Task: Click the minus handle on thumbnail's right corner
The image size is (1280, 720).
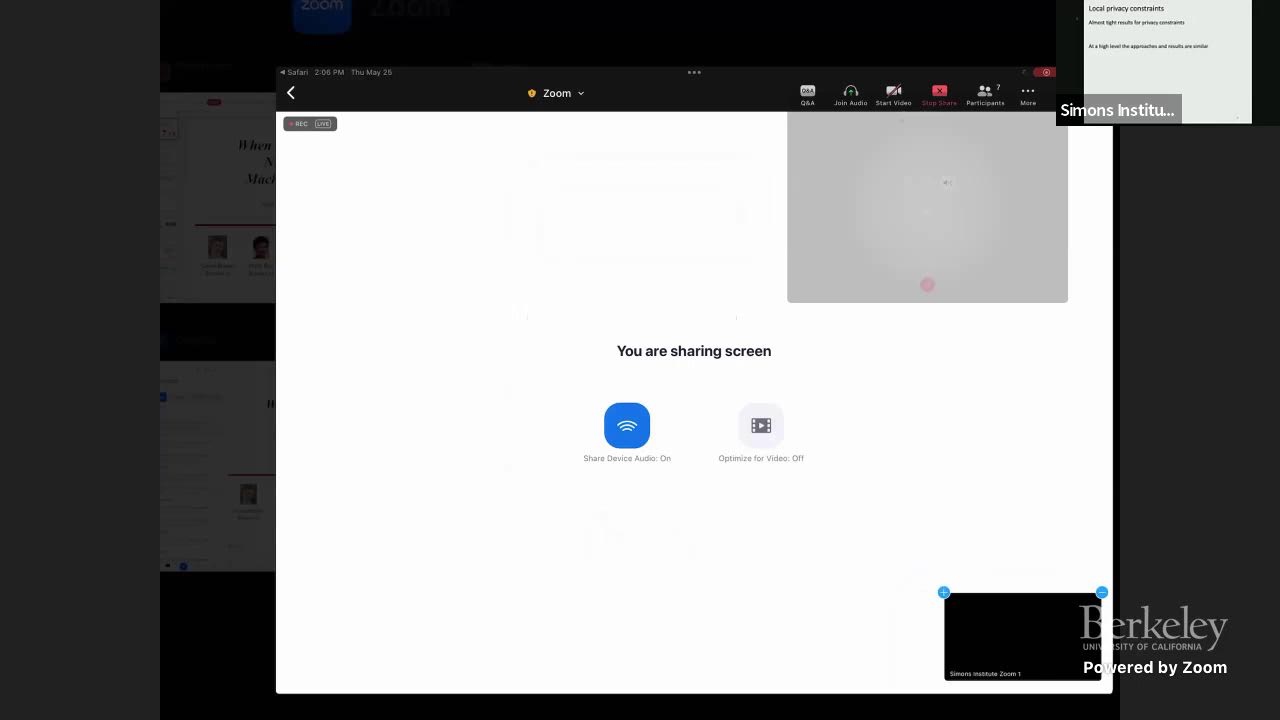Action: (x=1102, y=593)
